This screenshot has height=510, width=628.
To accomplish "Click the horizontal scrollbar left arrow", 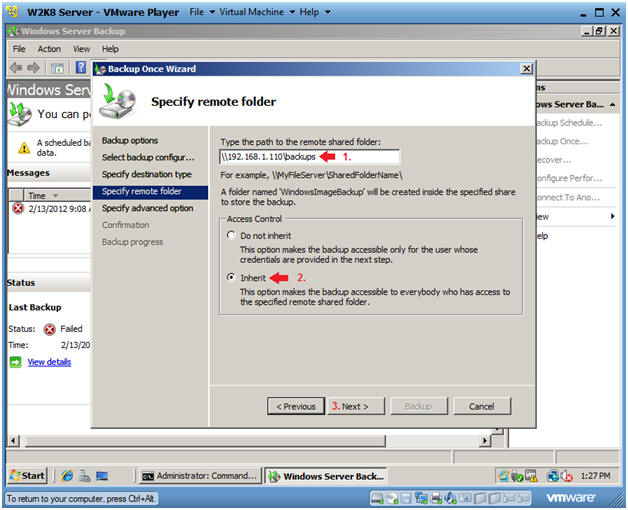I will pyautogui.click(x=14, y=441).
